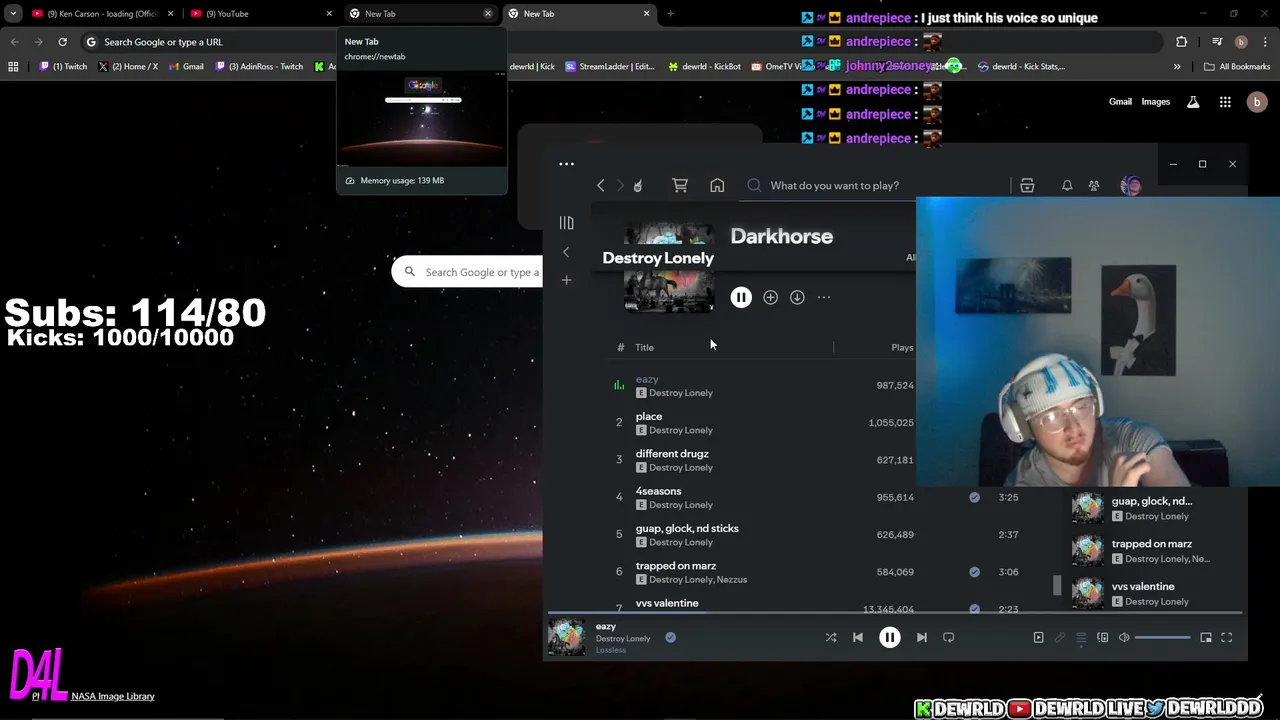Open more options beside album download icon
The width and height of the screenshot is (1280, 720).
(x=824, y=297)
